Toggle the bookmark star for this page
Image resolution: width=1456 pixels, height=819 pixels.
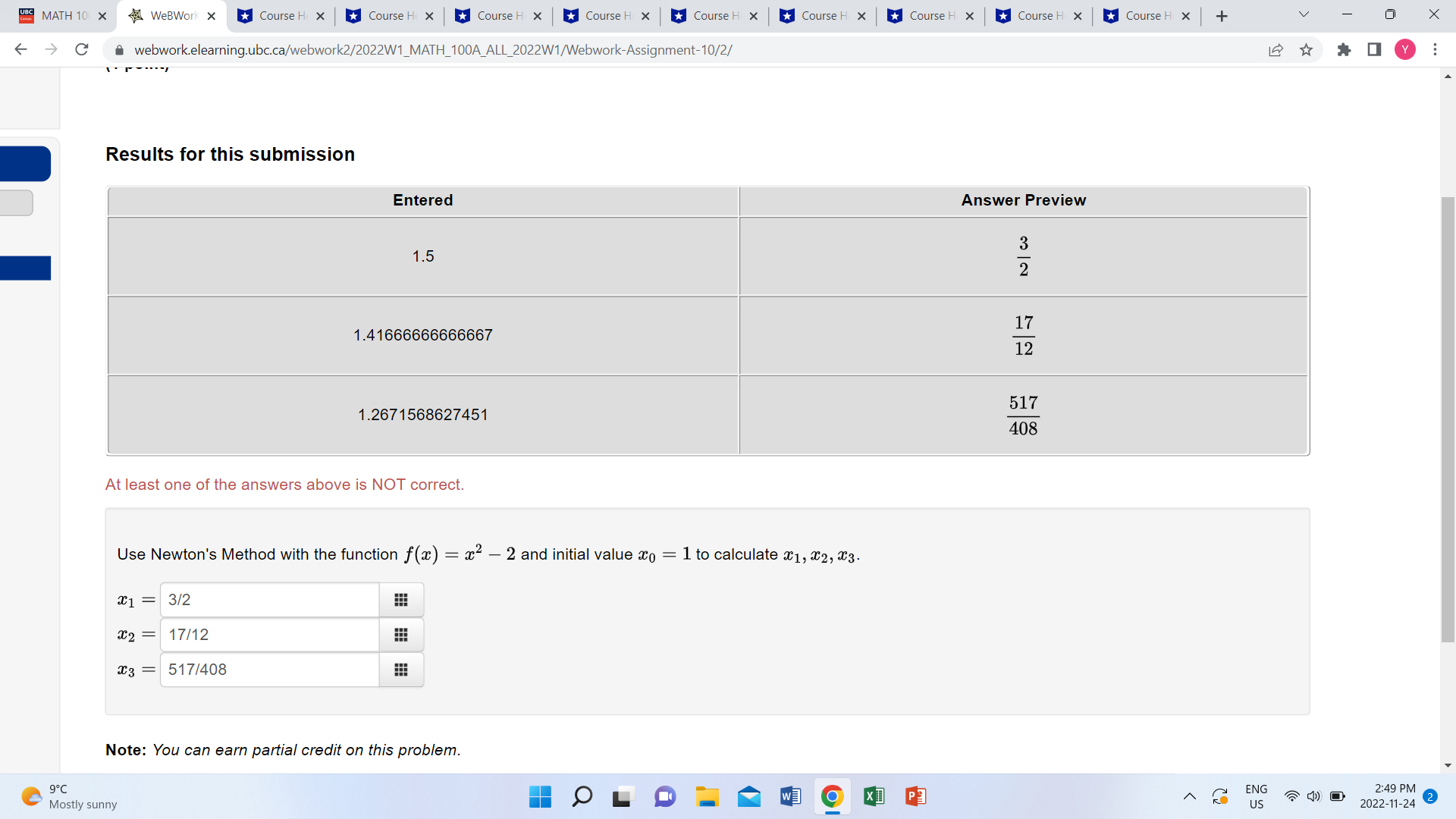point(1307,50)
